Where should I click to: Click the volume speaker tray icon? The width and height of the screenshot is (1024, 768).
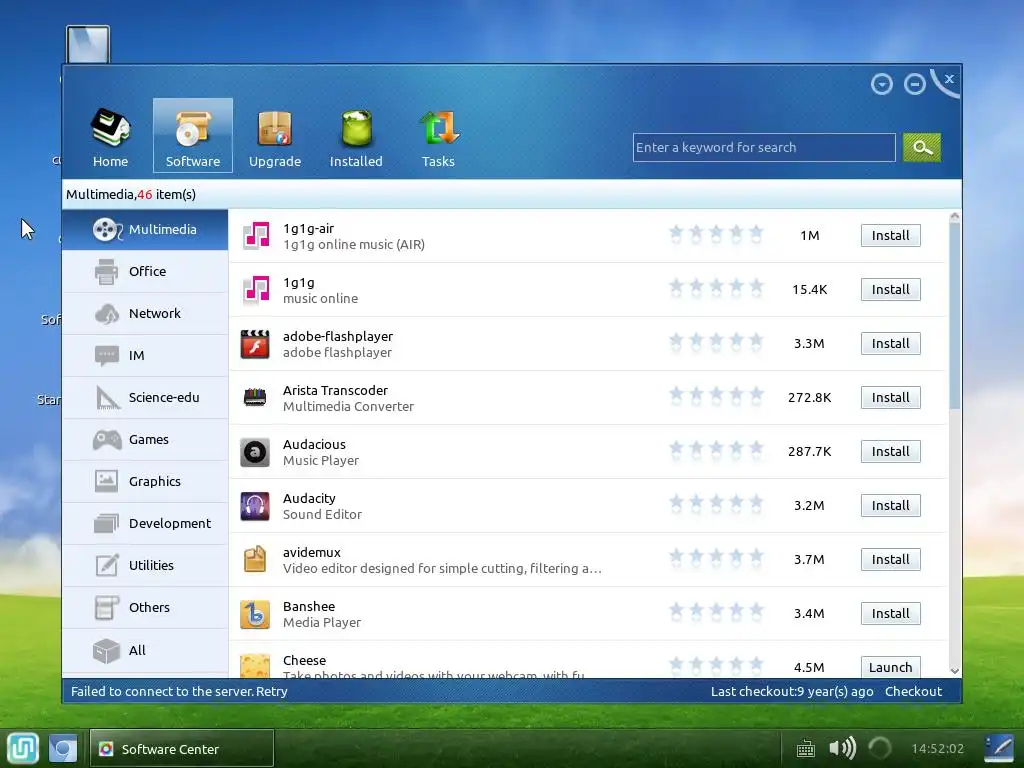[842, 748]
